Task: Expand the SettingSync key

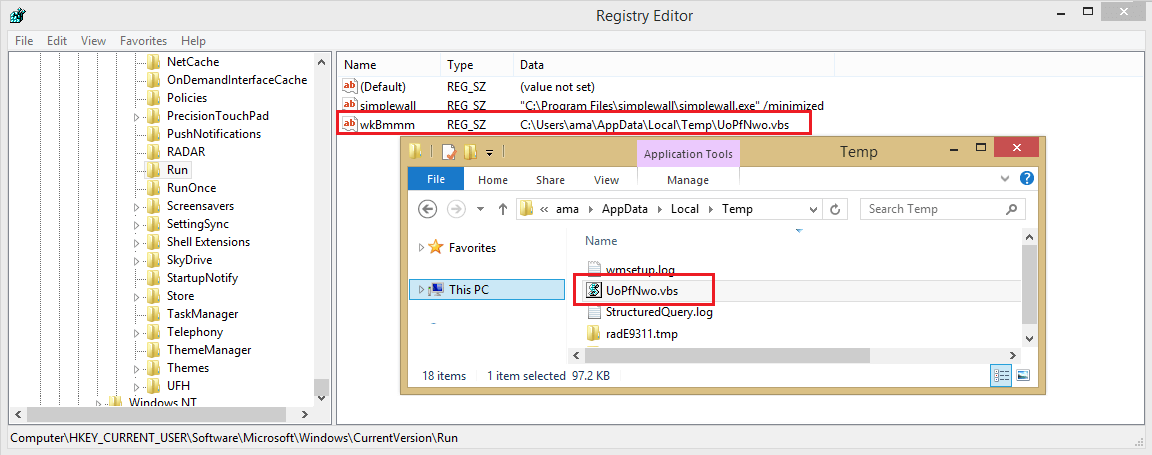Action: 136,224
